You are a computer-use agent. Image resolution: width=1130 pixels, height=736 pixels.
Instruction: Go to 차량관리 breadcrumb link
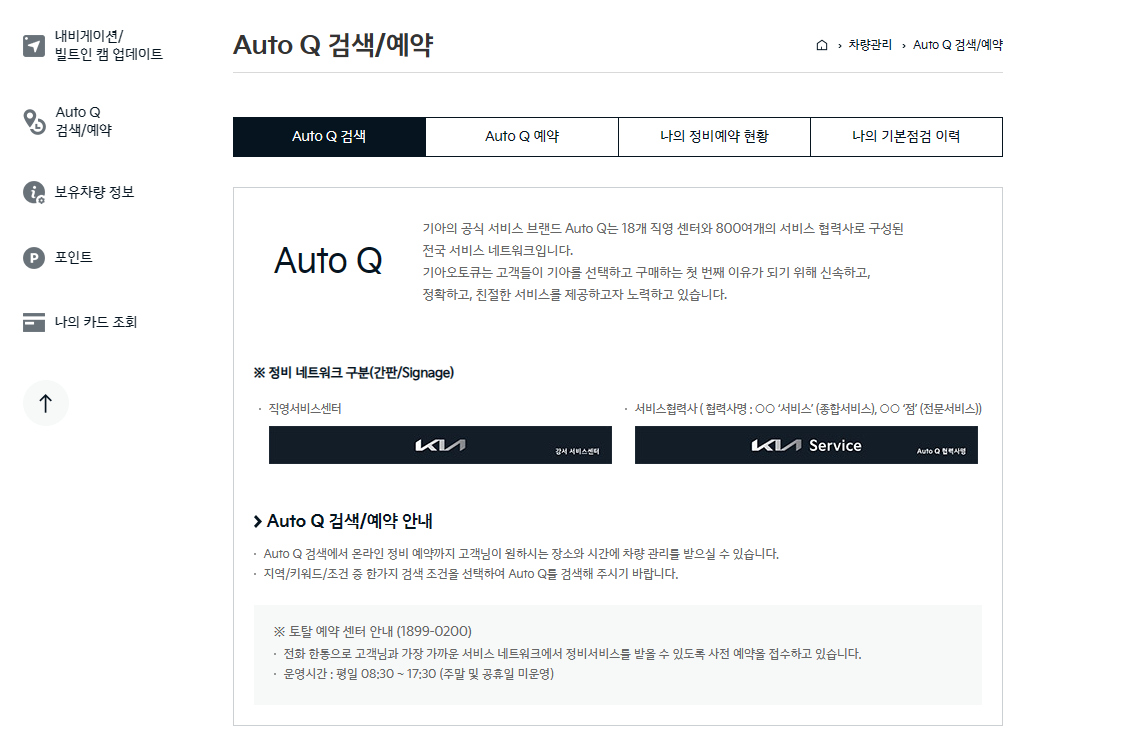click(870, 45)
